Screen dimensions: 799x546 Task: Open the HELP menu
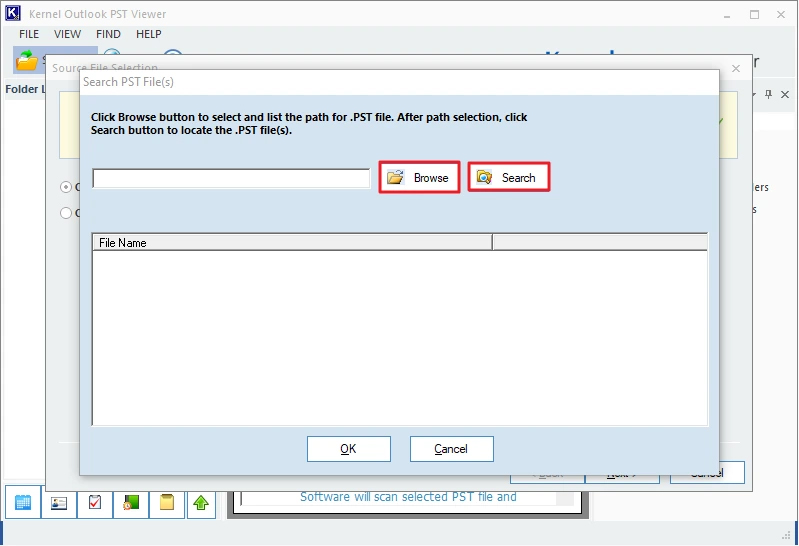pos(148,34)
